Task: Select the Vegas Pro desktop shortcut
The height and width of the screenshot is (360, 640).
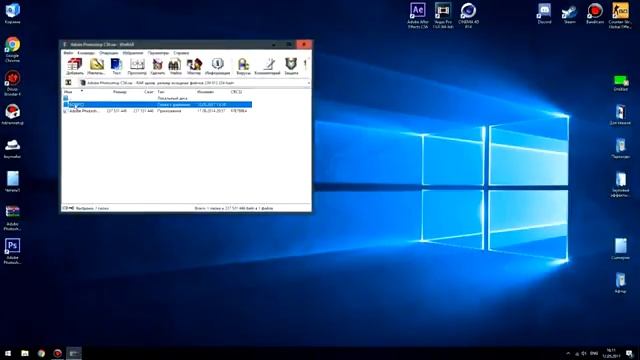Action: tap(443, 16)
